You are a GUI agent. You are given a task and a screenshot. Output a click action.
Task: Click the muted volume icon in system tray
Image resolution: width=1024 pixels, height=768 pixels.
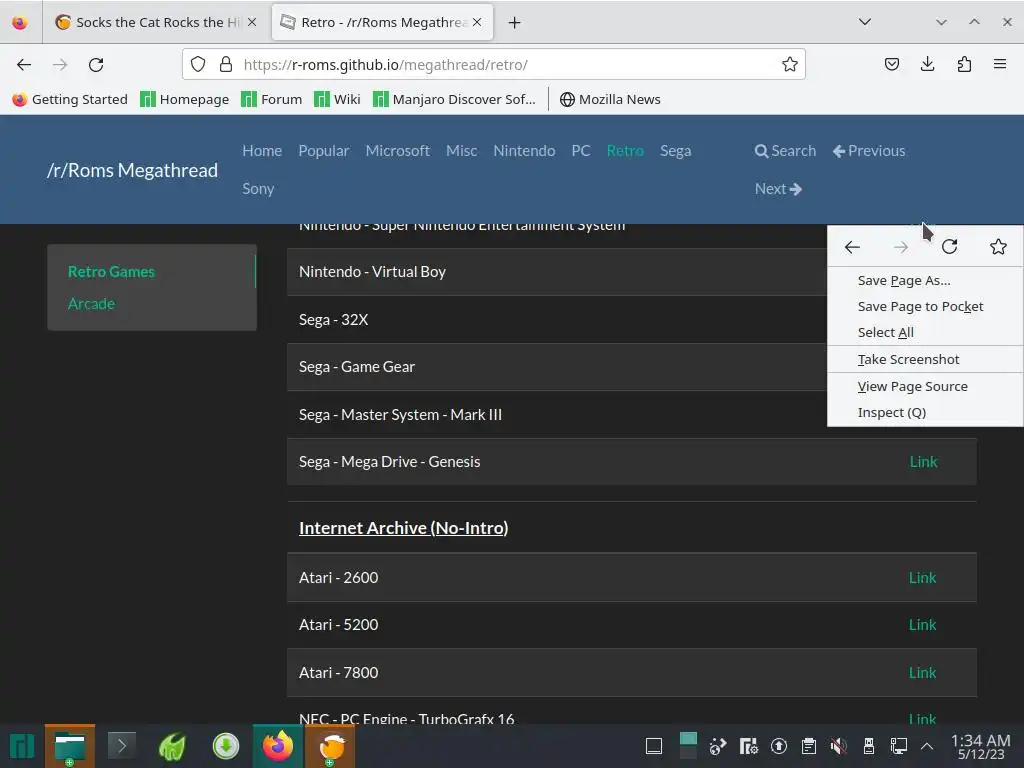(839, 746)
